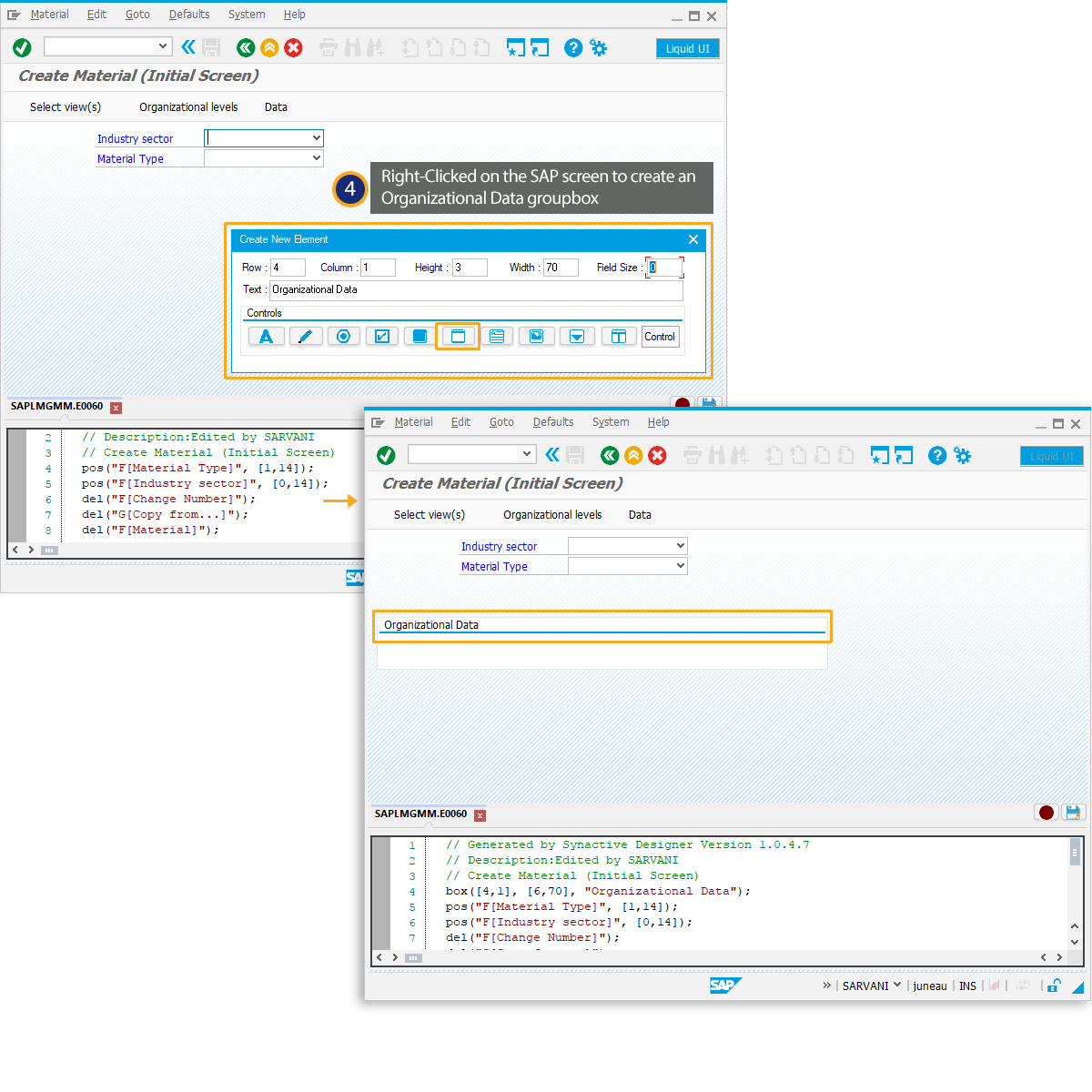
Task: Select the pencil input field control icon
Action: [x=306, y=337]
